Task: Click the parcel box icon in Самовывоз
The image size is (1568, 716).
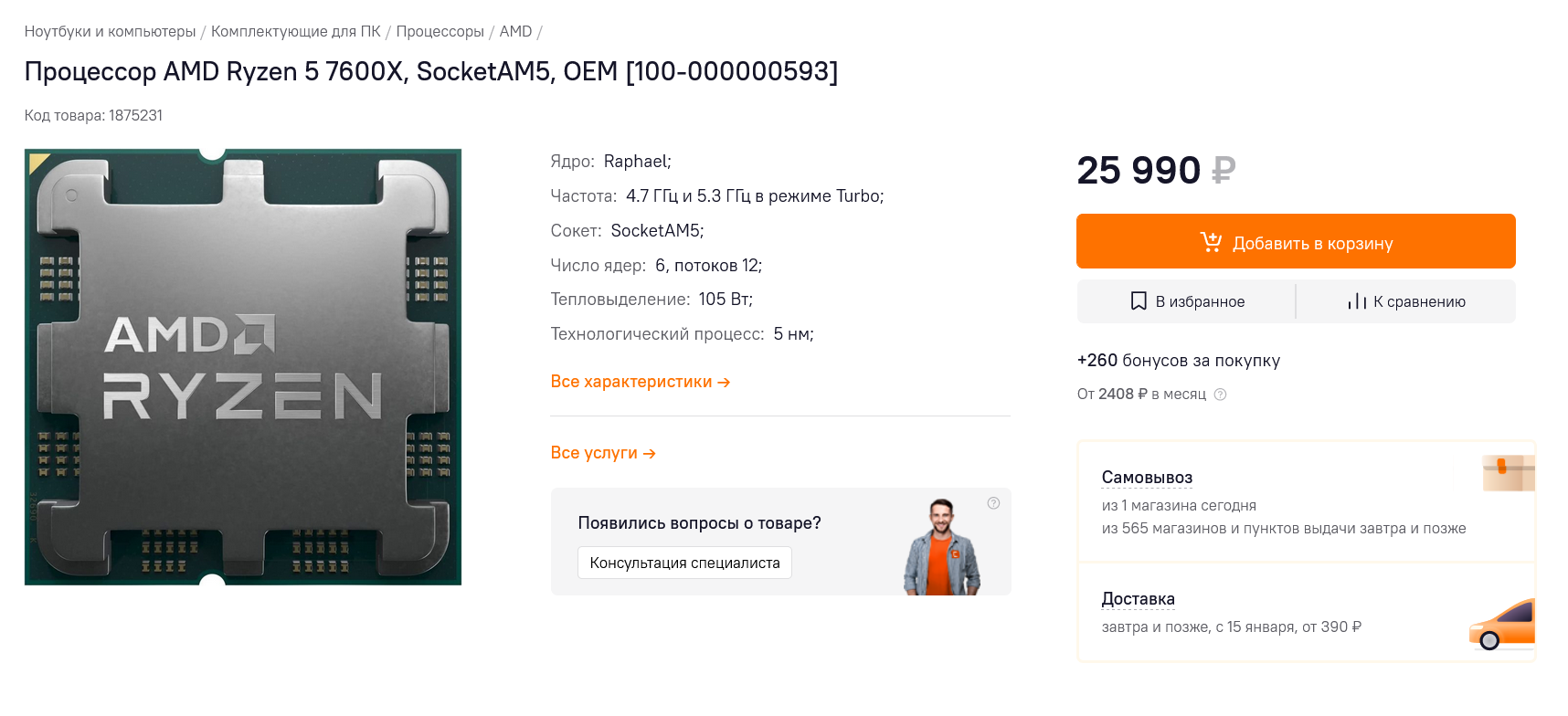Action: point(1508,472)
